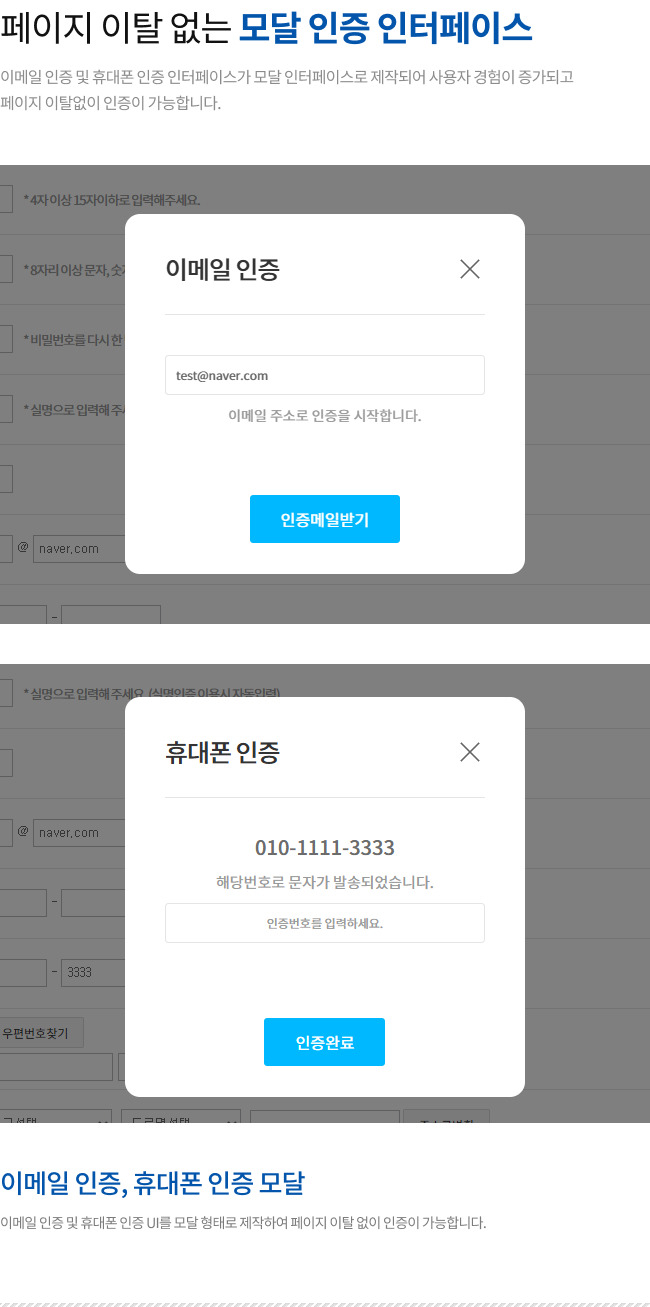This screenshot has width=650, height=1307.
Task: Select the 인증번호를 입력하세요 input
Action: click(325, 923)
